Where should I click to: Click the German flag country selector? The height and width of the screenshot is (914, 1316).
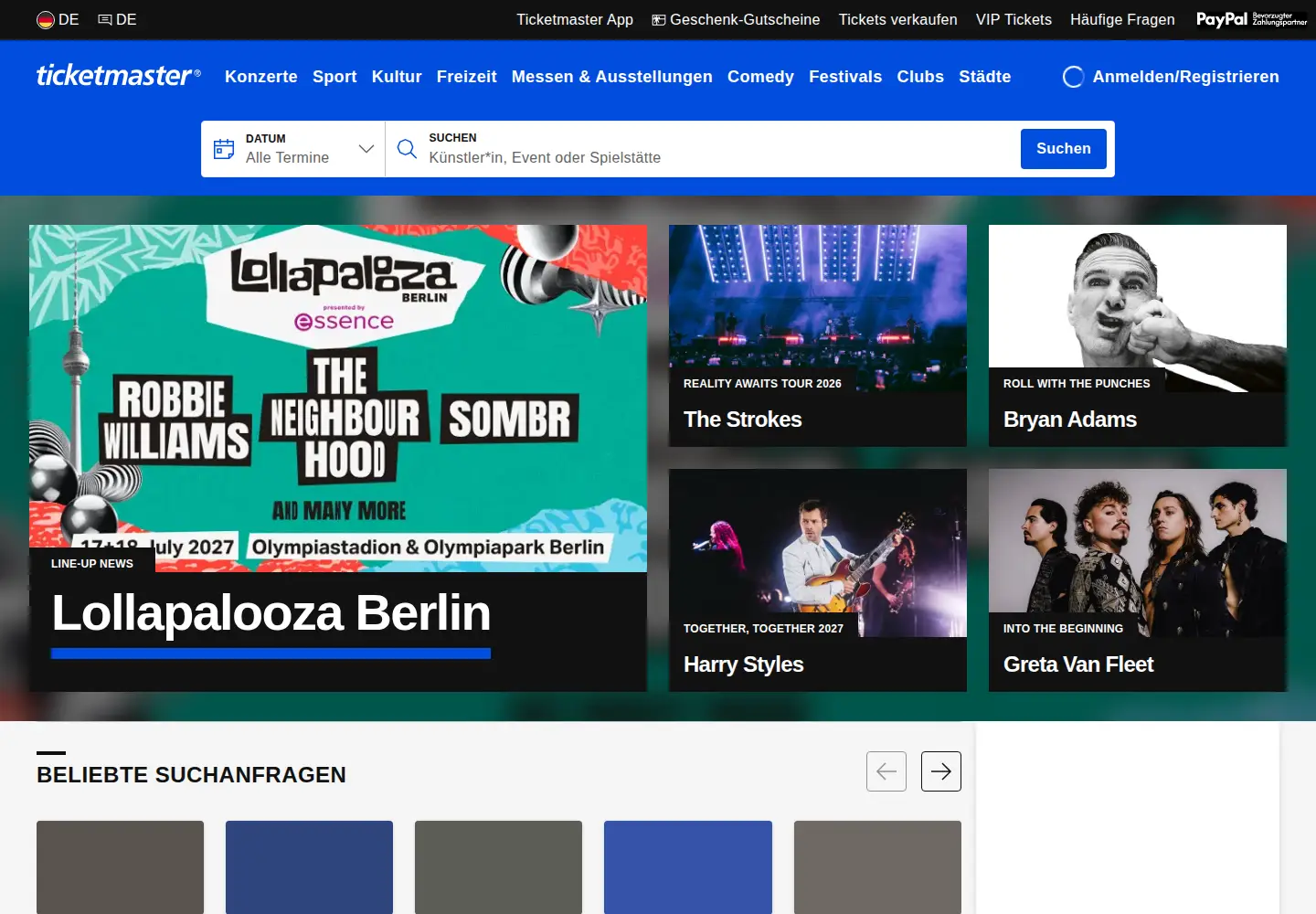pos(58,19)
